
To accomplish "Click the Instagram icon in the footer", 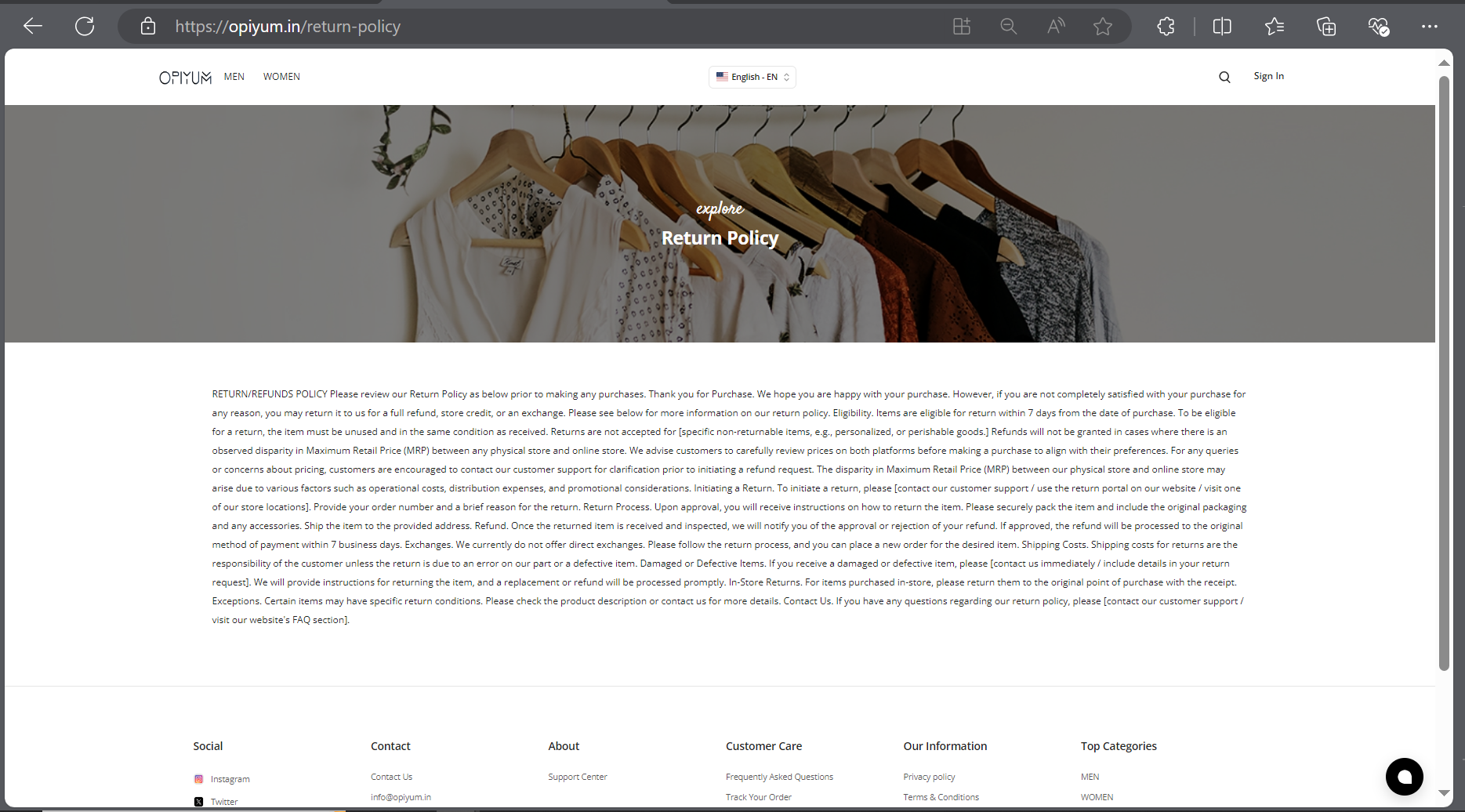I will (x=198, y=779).
